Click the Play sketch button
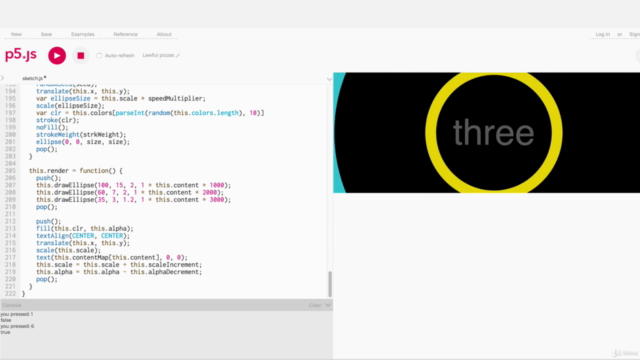640x360 pixels. [x=57, y=56]
